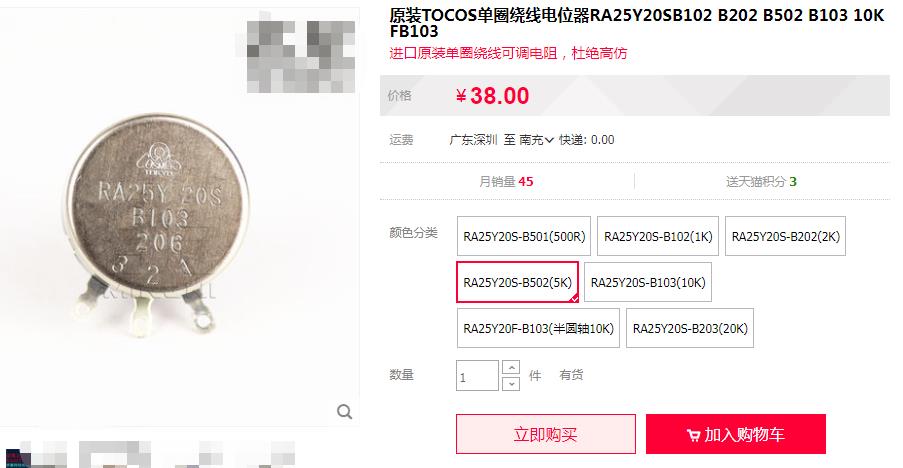The width and height of the screenshot is (903, 468).
Task: Decrease quantity with the down arrow
Action: [511, 383]
